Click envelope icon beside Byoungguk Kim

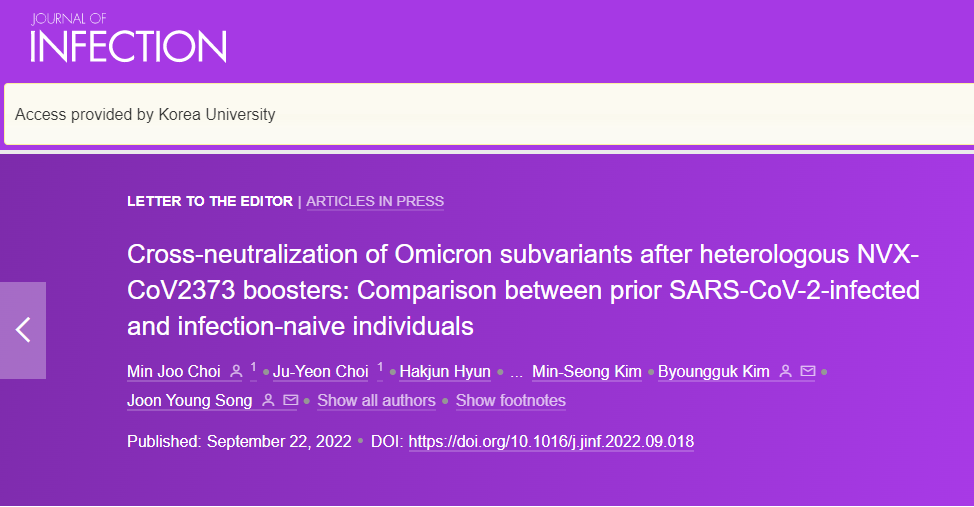click(x=808, y=372)
